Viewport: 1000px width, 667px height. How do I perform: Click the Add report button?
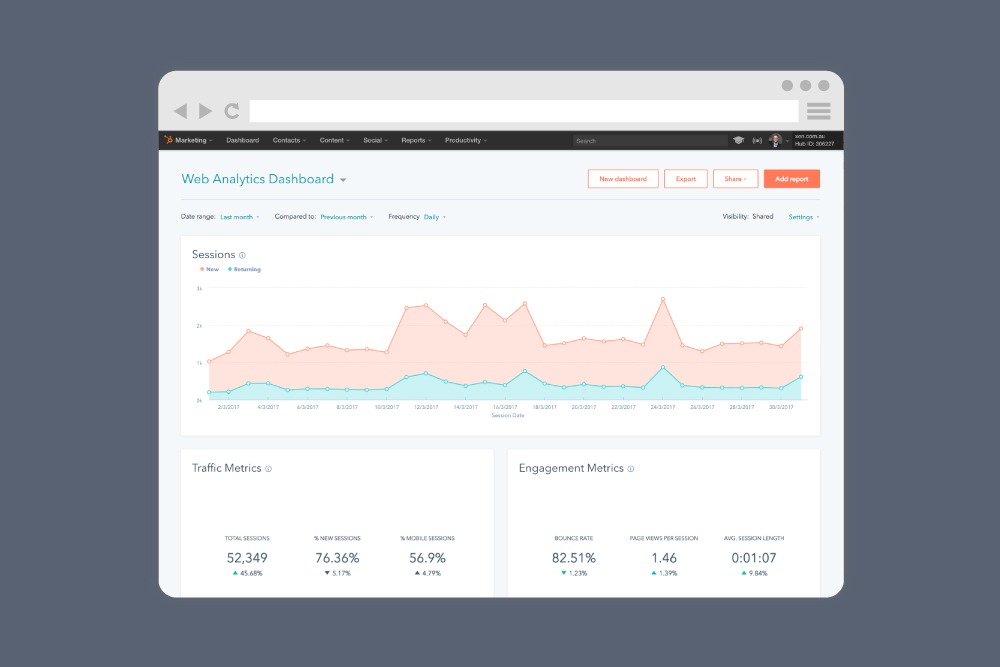[791, 179]
